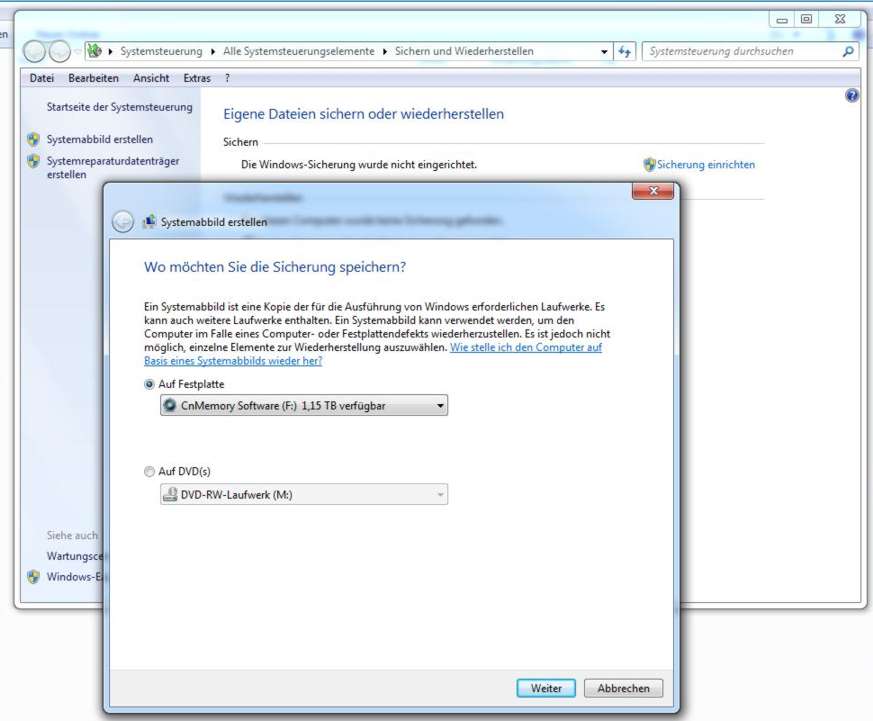The height and width of the screenshot is (721, 873).
Task: Expand arrow before Systemsteuerung breadcrumb
Action: (x=110, y=52)
